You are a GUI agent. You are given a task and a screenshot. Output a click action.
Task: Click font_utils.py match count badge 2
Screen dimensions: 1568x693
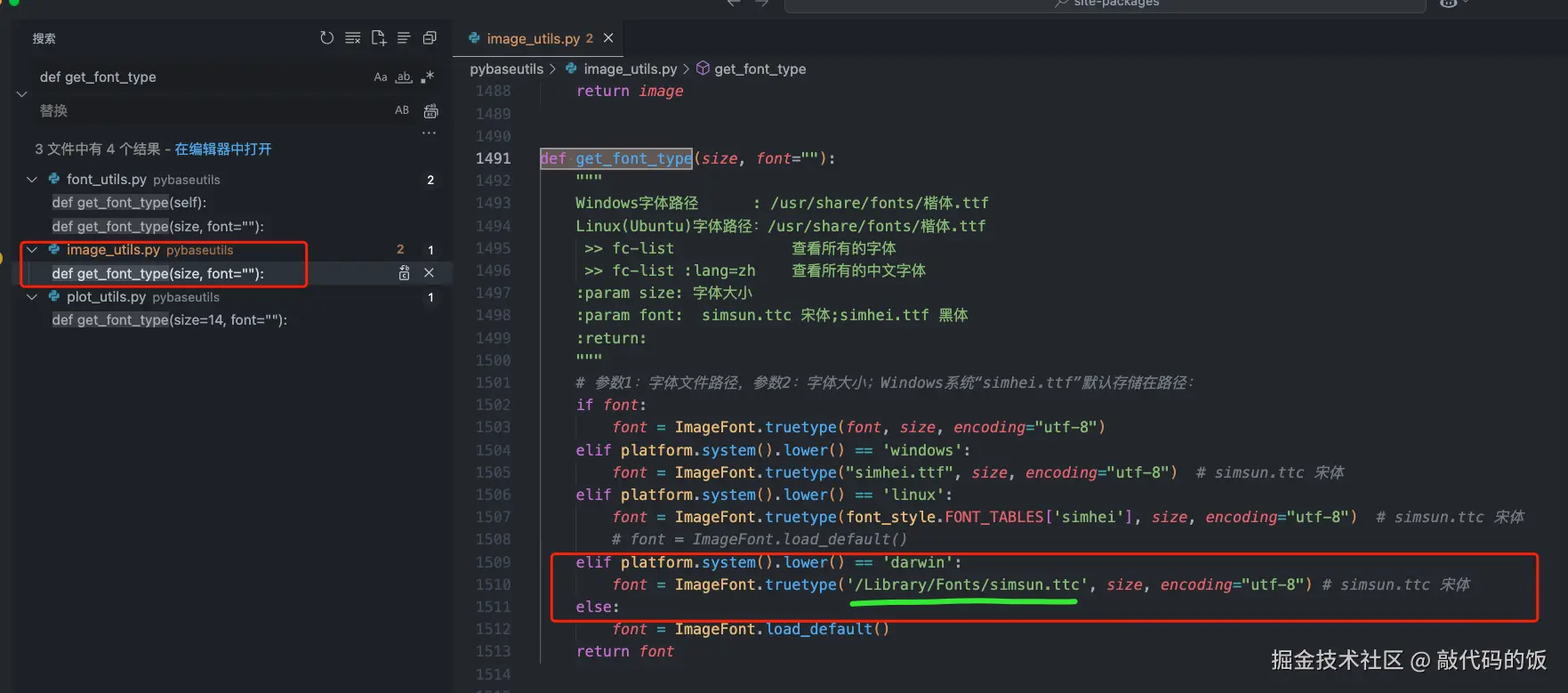pos(430,180)
